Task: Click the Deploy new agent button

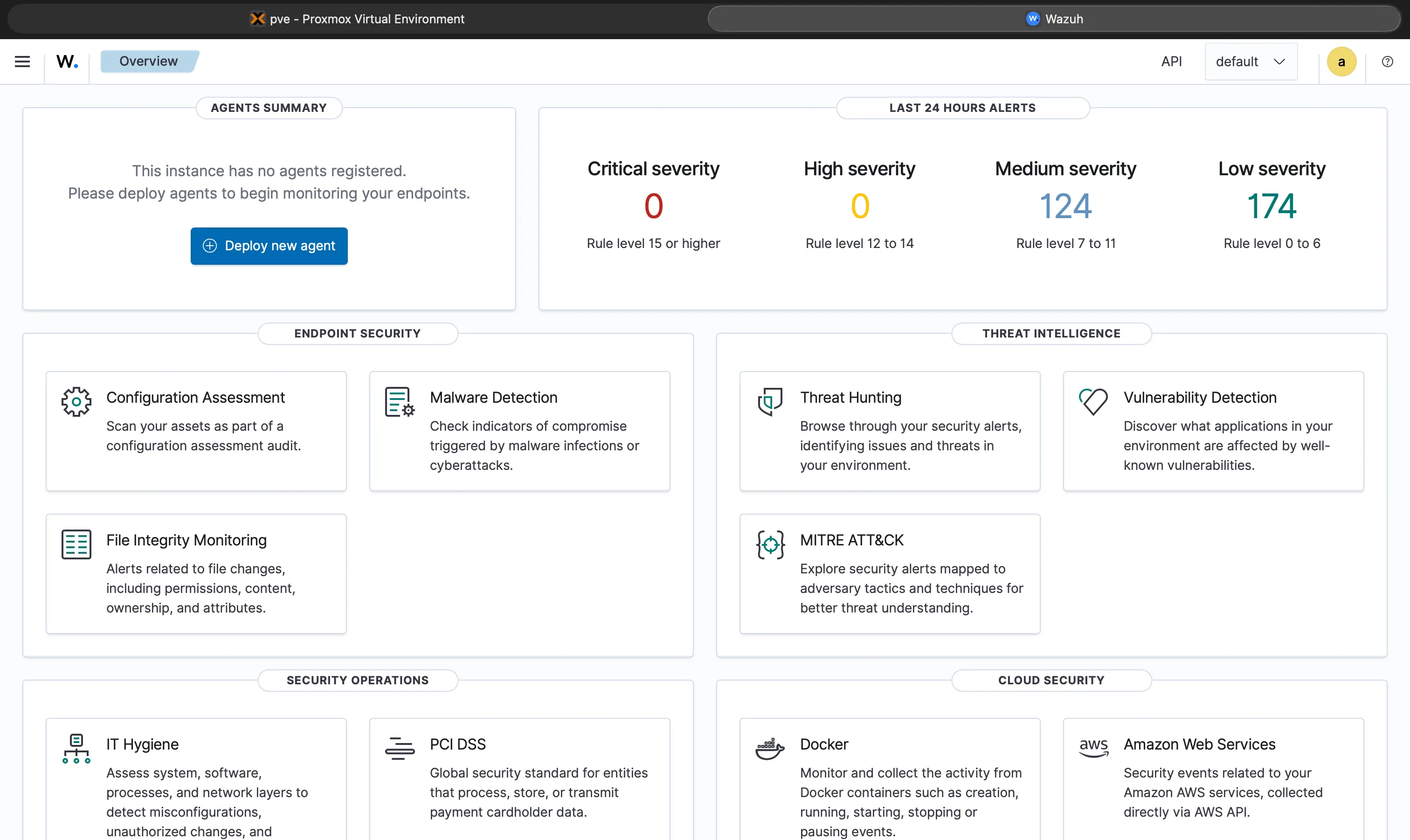Action: (269, 246)
